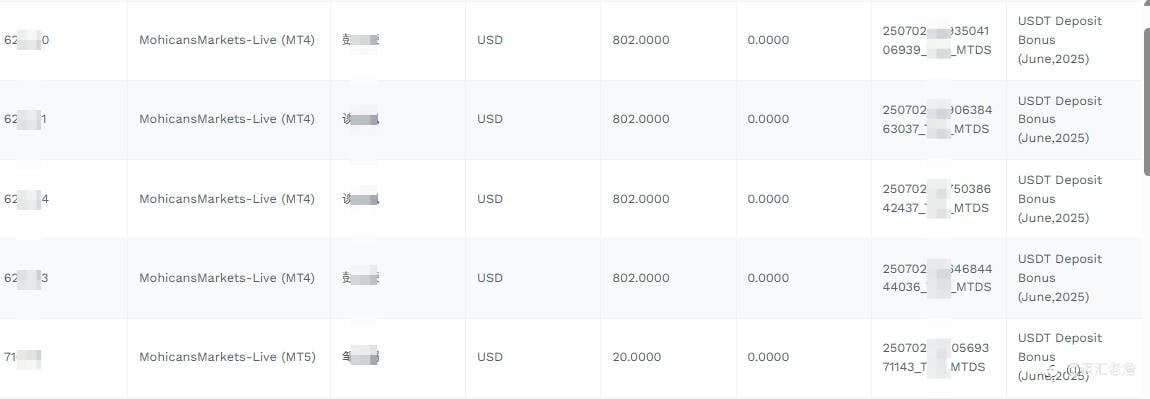This screenshot has height=399, width=1150.
Task: Click account number ending in 4
Action: 26,199
